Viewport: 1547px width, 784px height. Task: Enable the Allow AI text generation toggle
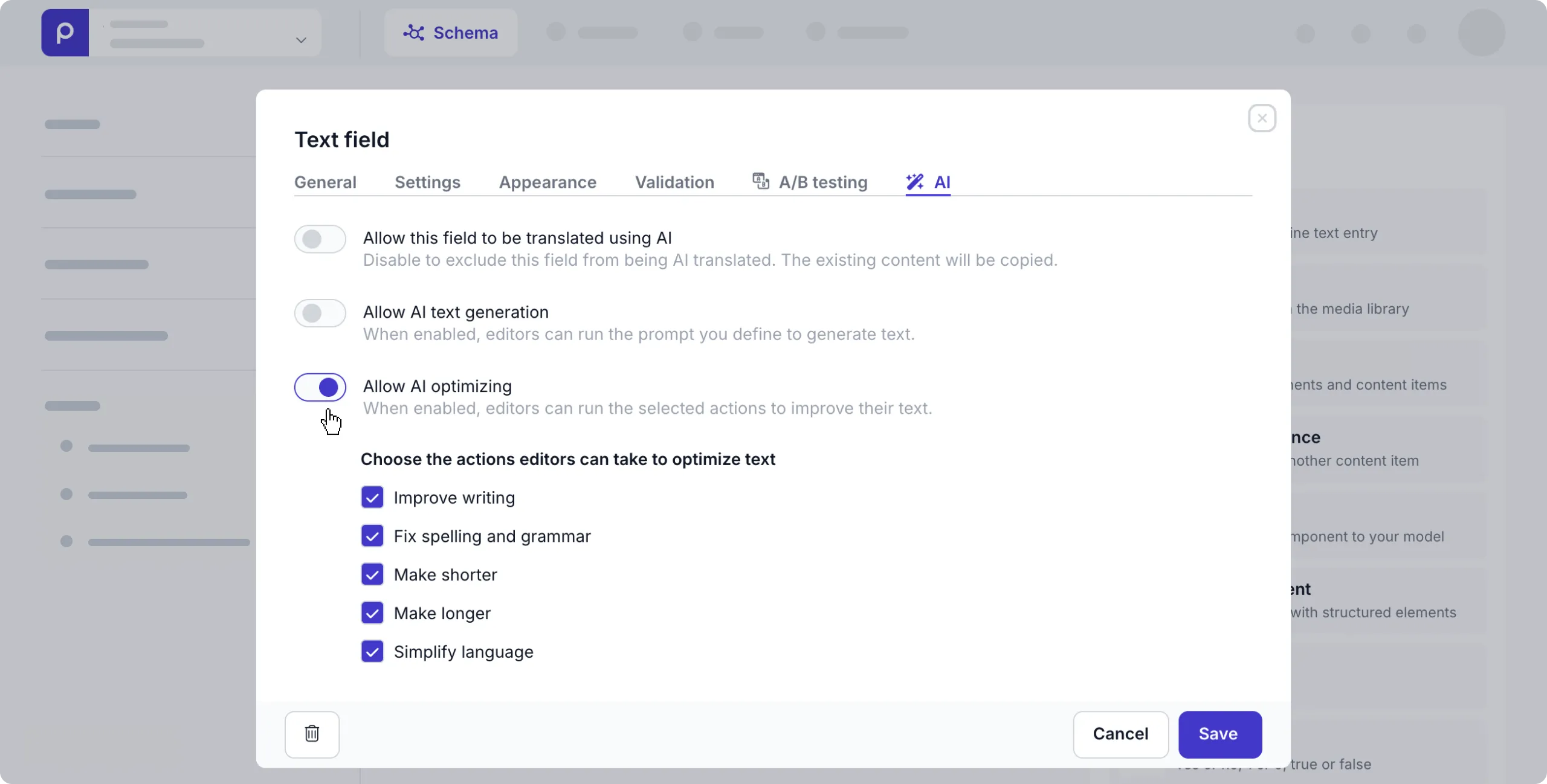[x=320, y=313]
